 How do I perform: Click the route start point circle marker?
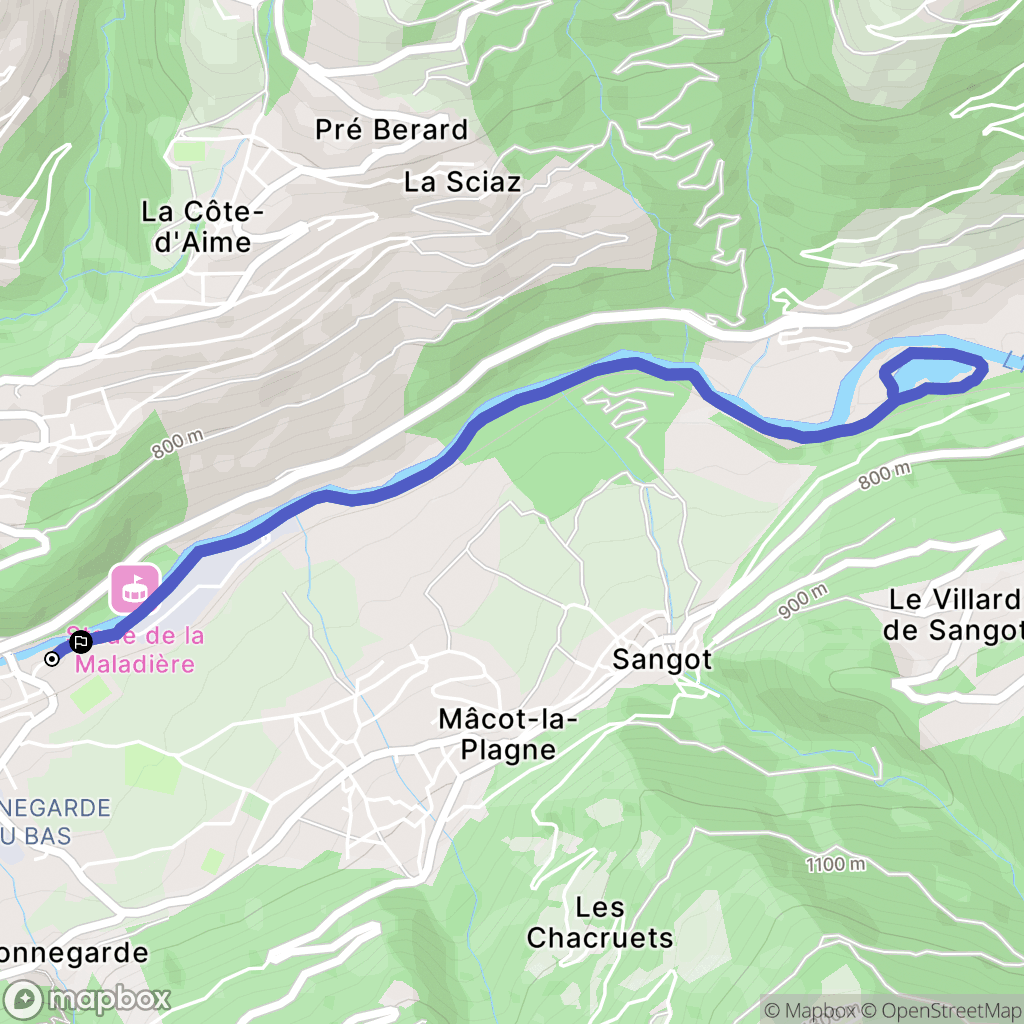52,659
